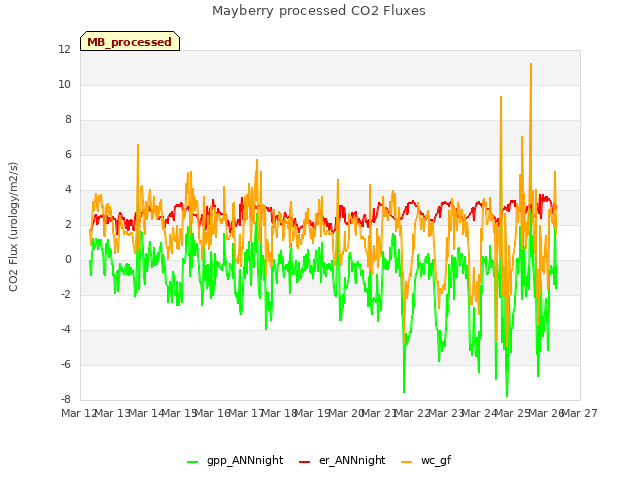Screen dimensions: 640x480
Task: Toggle the wc_gf legend entry
Action: point(426,461)
